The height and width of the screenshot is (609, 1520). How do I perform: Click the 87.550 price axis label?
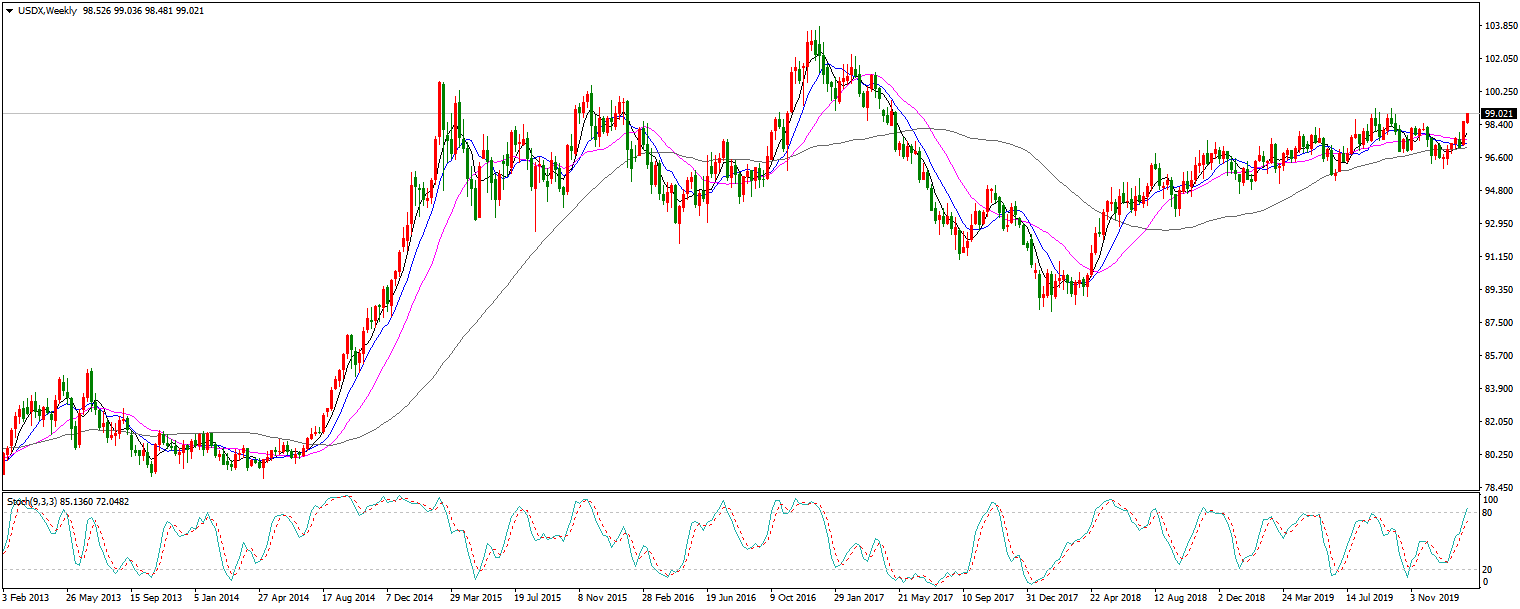[1497, 323]
